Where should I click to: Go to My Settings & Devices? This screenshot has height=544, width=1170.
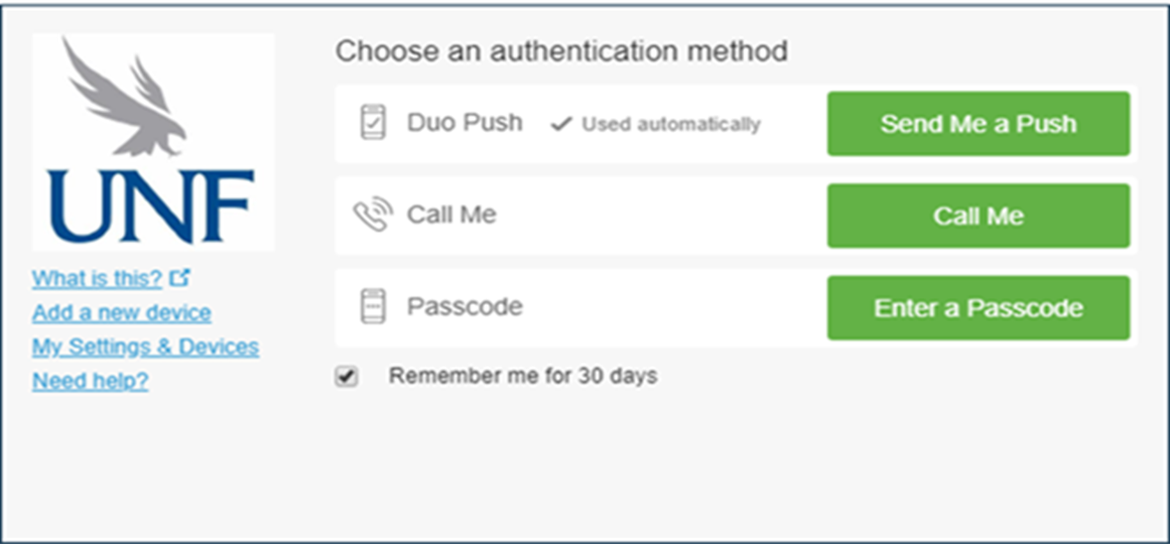click(x=145, y=346)
